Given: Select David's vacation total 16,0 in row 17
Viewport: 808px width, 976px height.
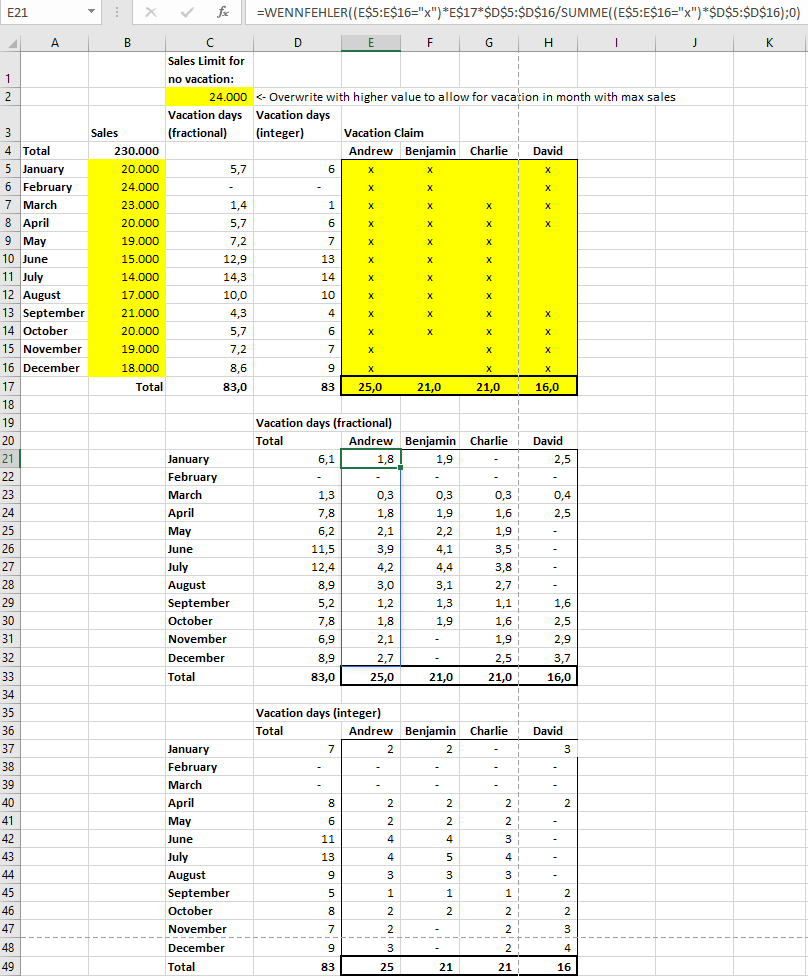Looking at the screenshot, I should tap(548, 387).
